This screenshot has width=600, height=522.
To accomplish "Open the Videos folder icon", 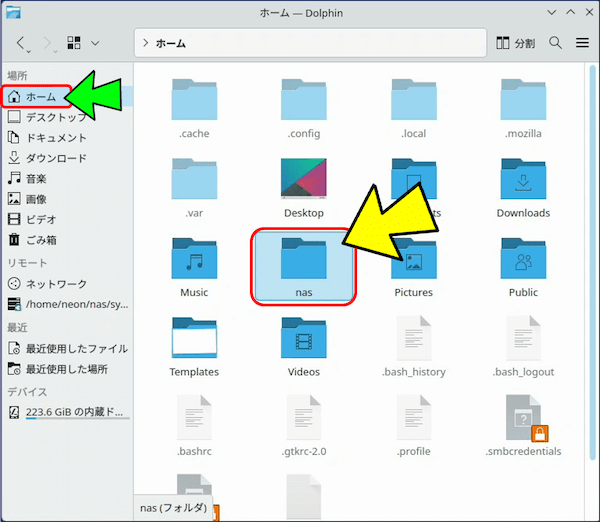I will coord(304,342).
